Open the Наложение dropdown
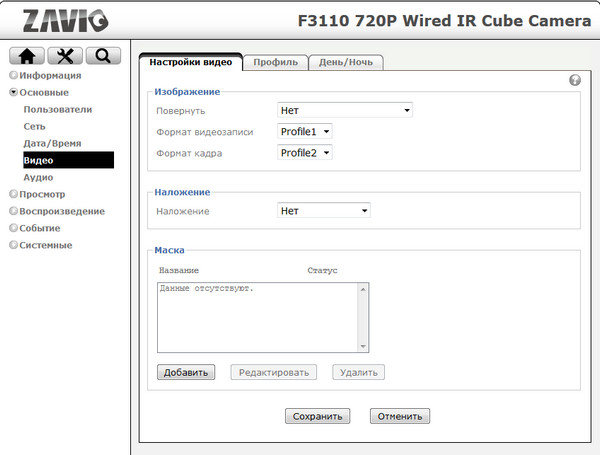The height and width of the screenshot is (455, 600). click(x=323, y=211)
